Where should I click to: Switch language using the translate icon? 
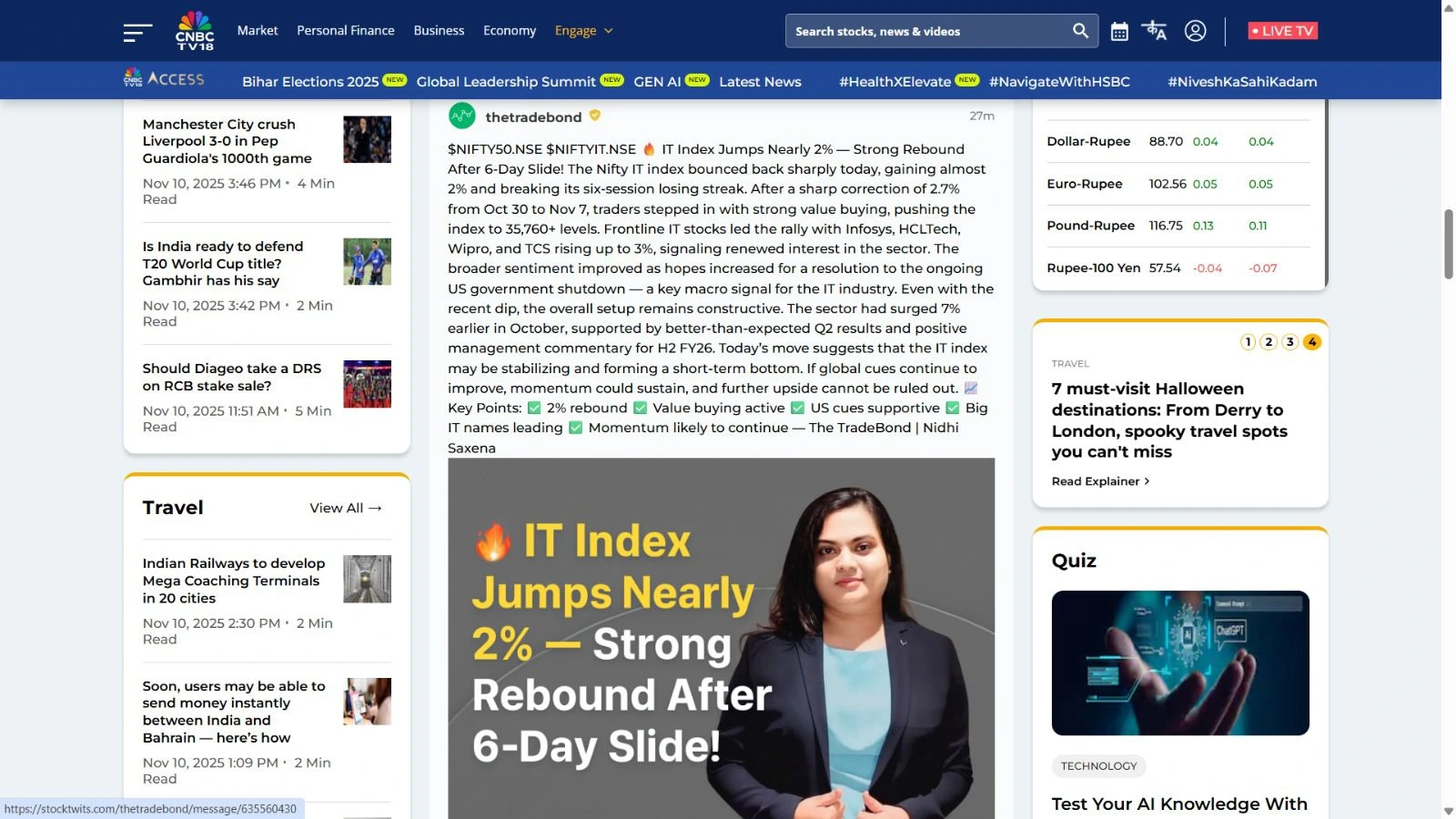[x=1154, y=30]
